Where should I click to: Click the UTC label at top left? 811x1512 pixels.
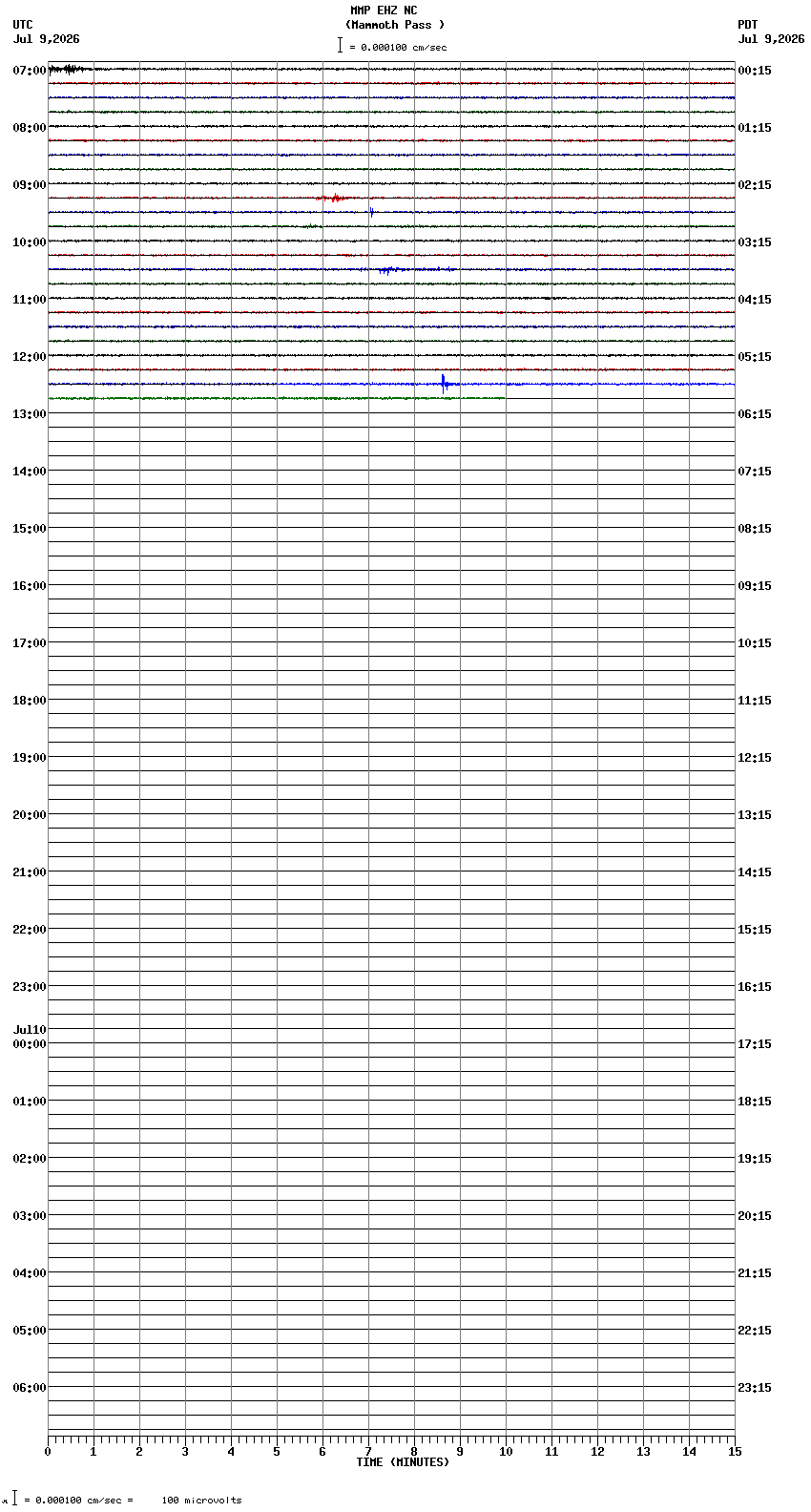point(23,25)
